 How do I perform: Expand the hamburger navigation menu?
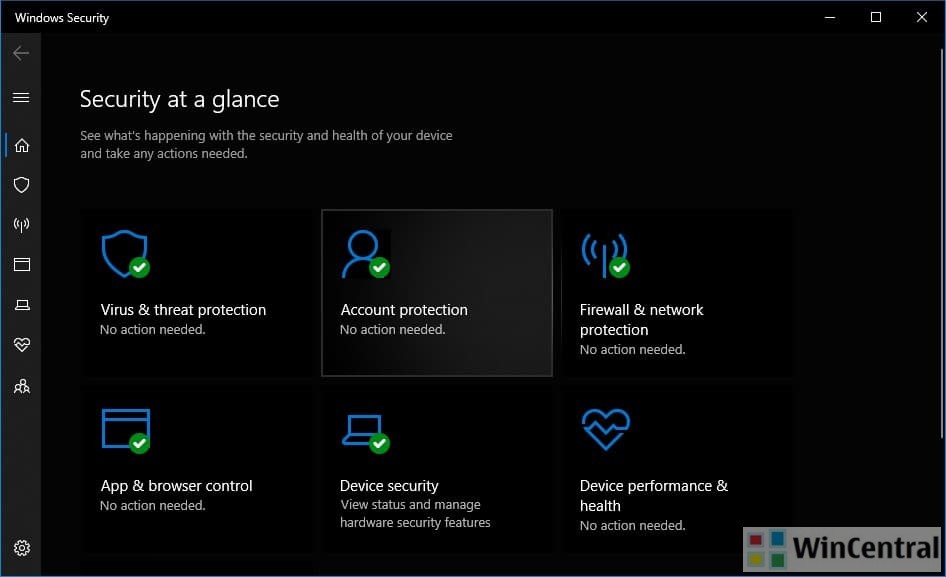click(x=21, y=98)
